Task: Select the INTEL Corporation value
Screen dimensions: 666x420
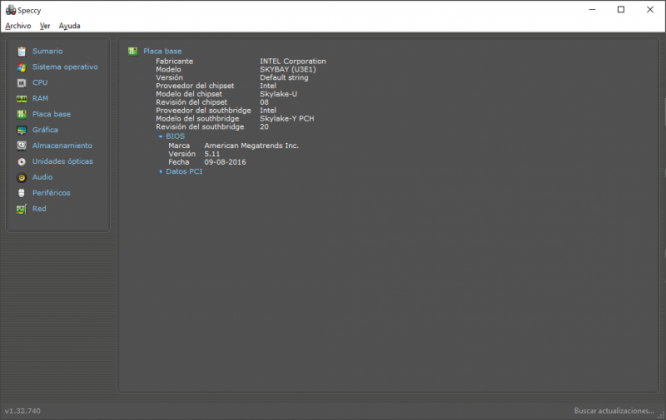Action: (293, 61)
